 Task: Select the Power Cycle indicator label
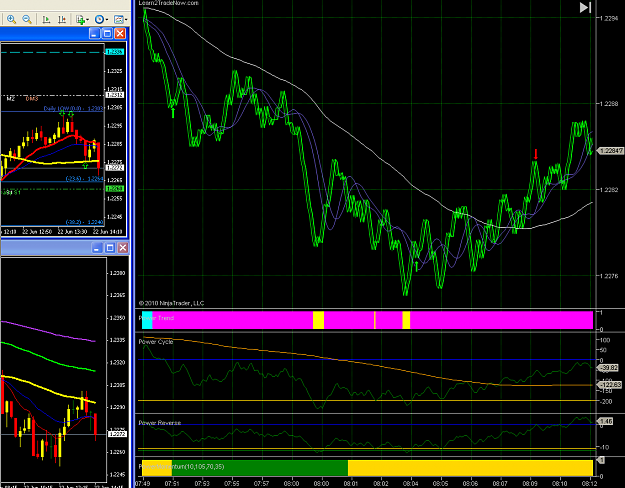[x=156, y=342]
